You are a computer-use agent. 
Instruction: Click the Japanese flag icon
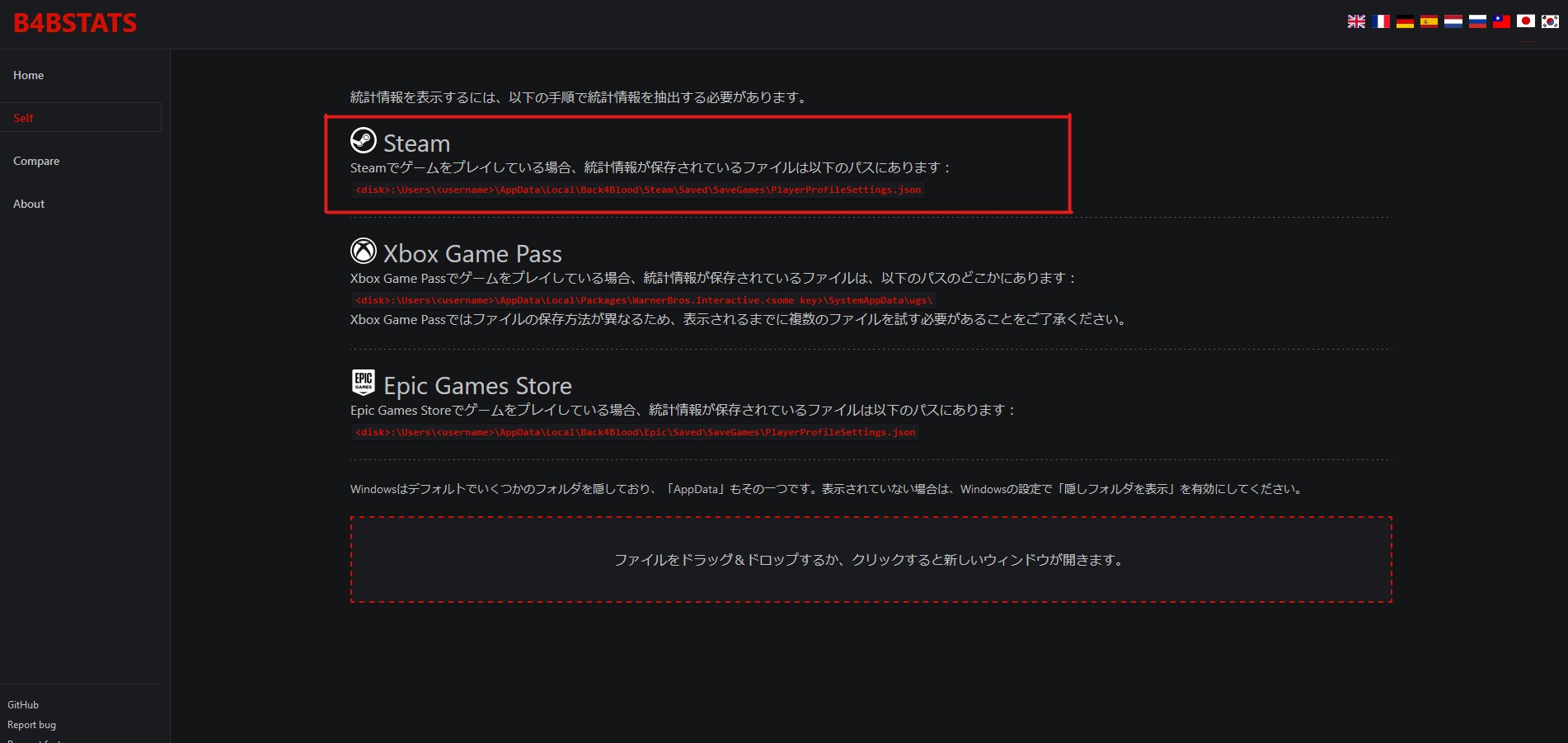[1526, 21]
